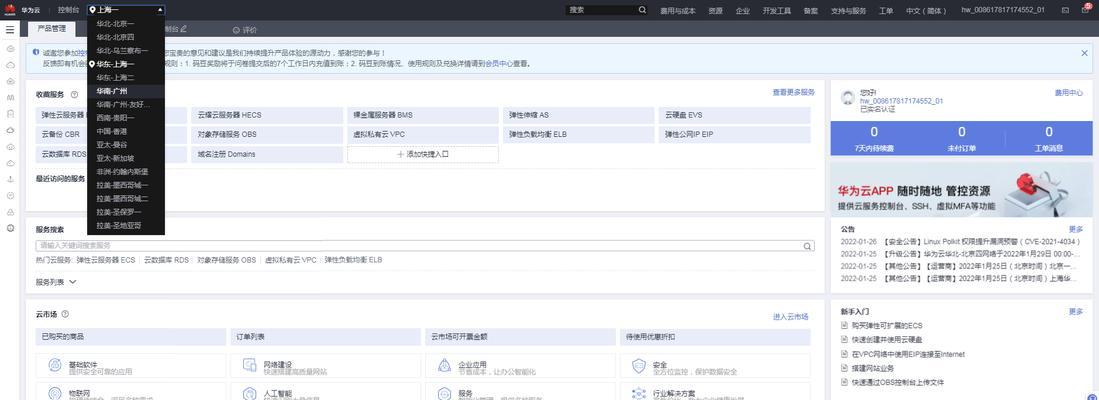Open the 评价 tab
1099x400 pixels.
coord(245,29)
